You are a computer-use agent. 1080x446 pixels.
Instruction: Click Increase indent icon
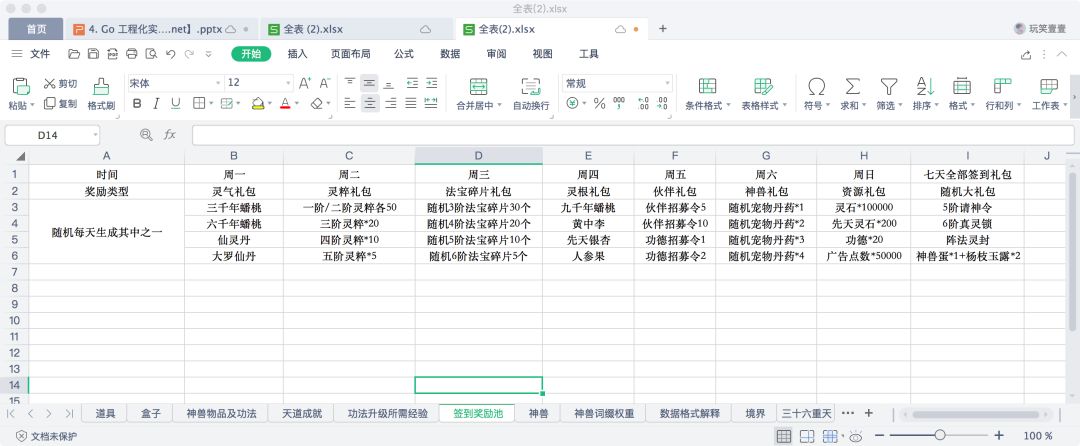pyautogui.click(x=432, y=83)
